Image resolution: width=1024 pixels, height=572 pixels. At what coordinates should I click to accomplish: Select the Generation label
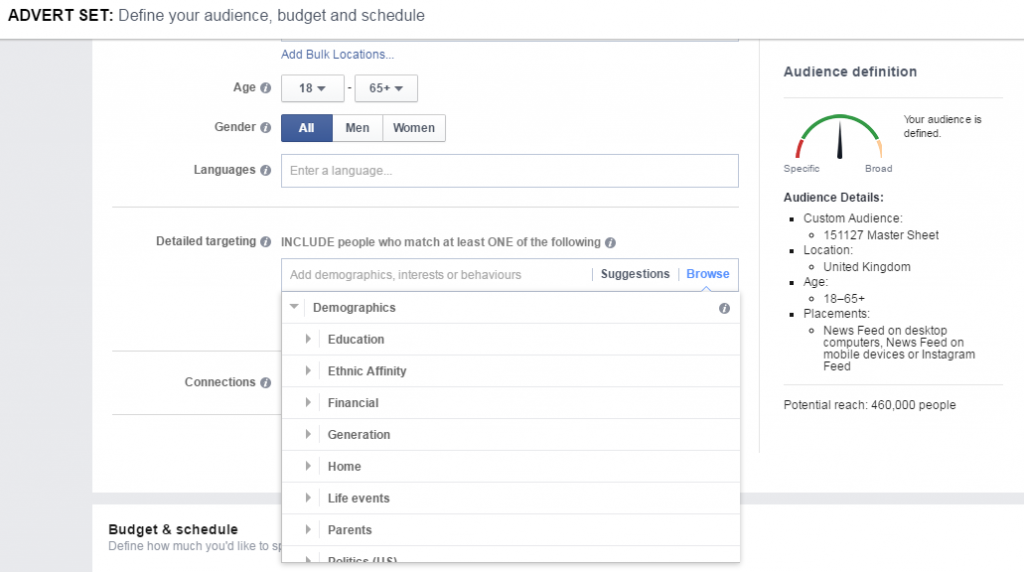click(359, 435)
